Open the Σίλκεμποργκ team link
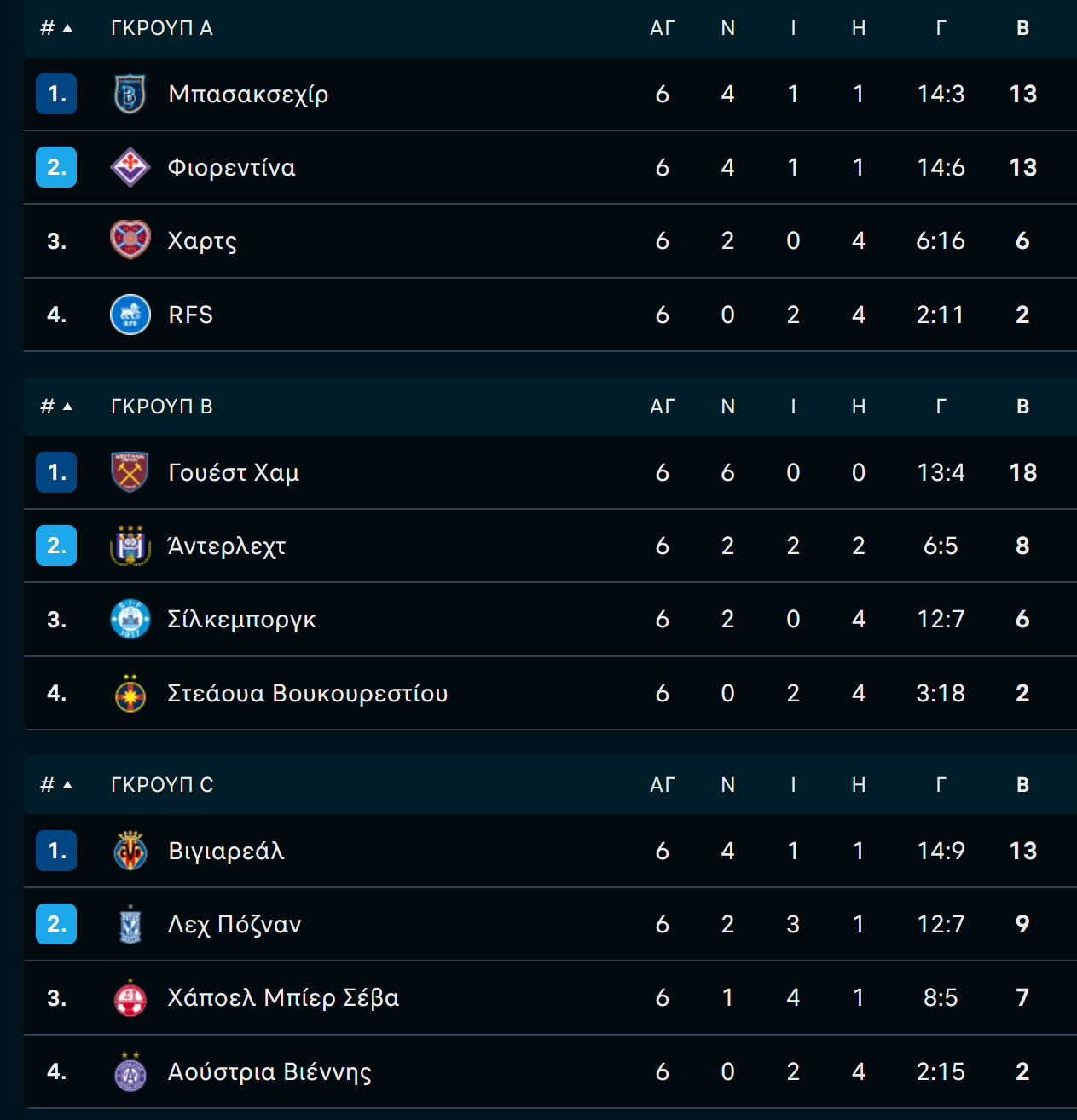The image size is (1077, 1120). 242,620
